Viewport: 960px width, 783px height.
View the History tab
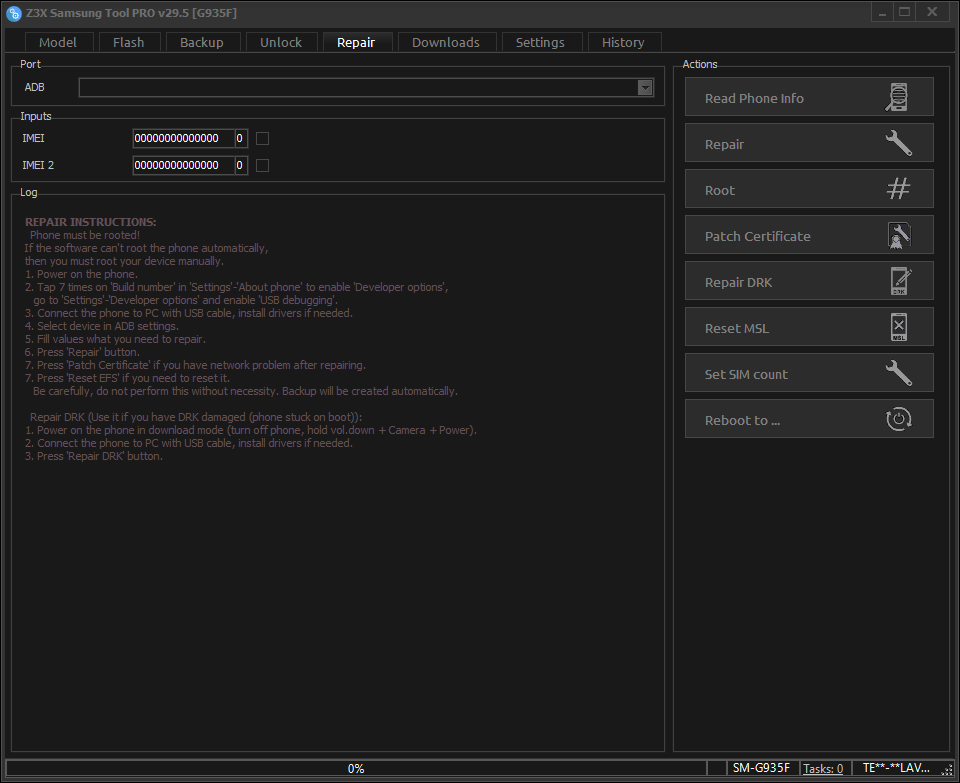pyautogui.click(x=623, y=42)
